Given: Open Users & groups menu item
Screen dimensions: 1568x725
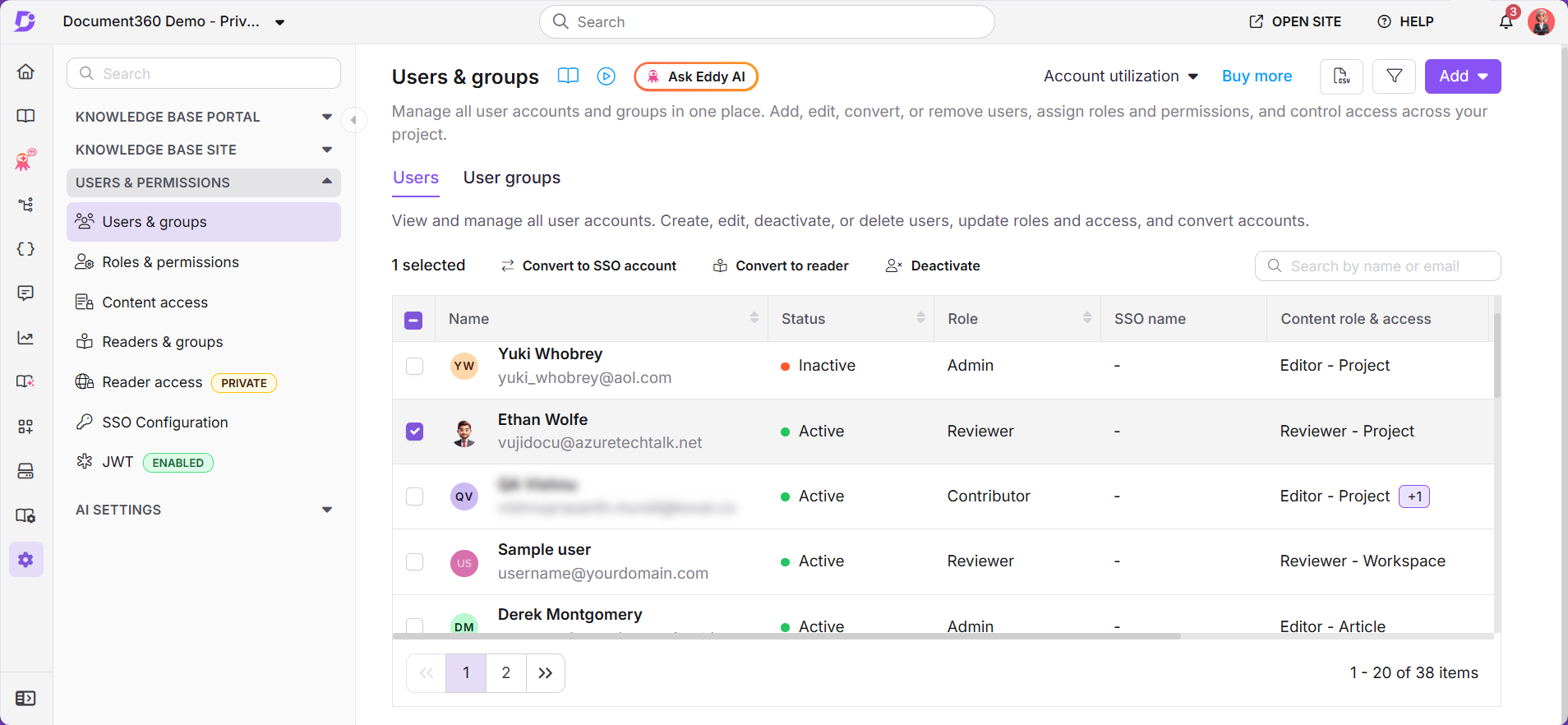Looking at the screenshot, I should click(x=204, y=222).
